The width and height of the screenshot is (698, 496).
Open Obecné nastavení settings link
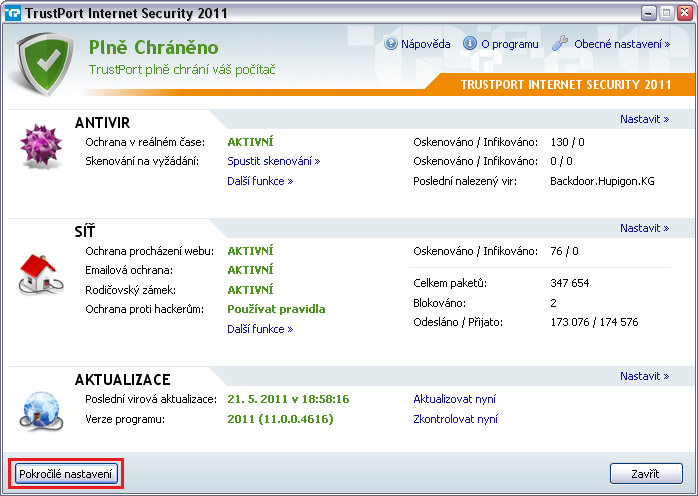click(622, 44)
